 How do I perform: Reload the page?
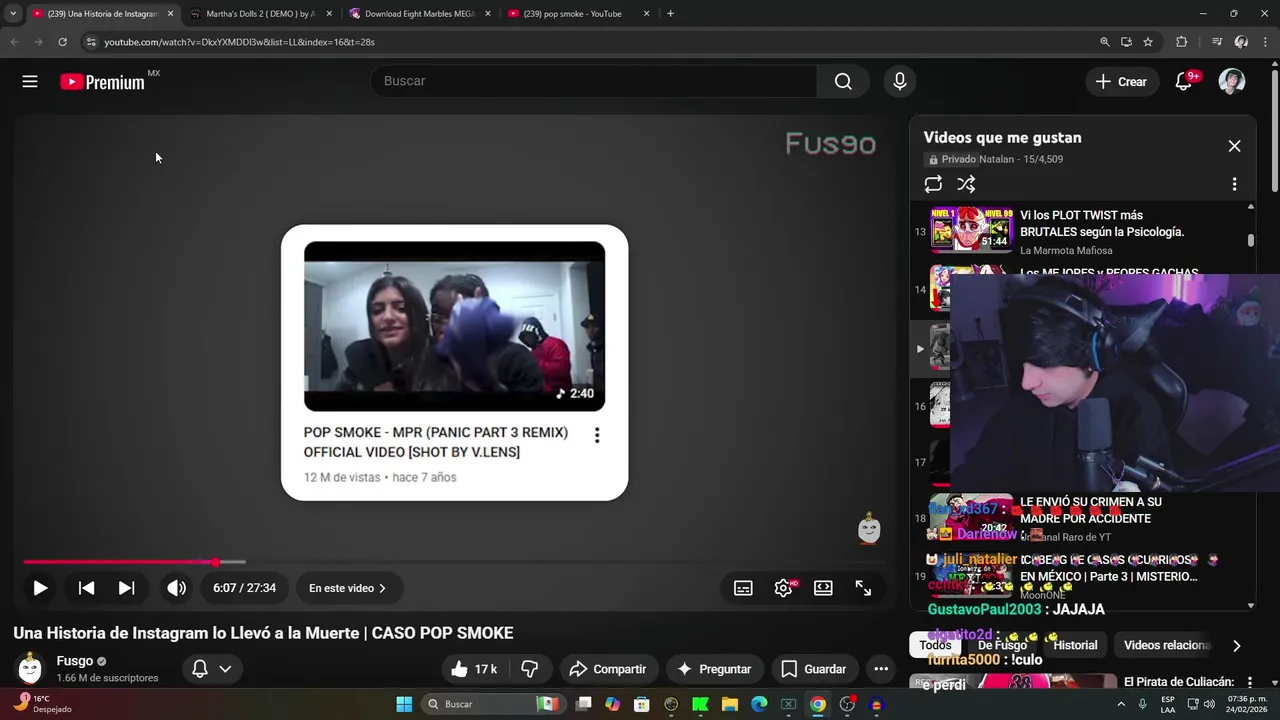[x=62, y=42]
